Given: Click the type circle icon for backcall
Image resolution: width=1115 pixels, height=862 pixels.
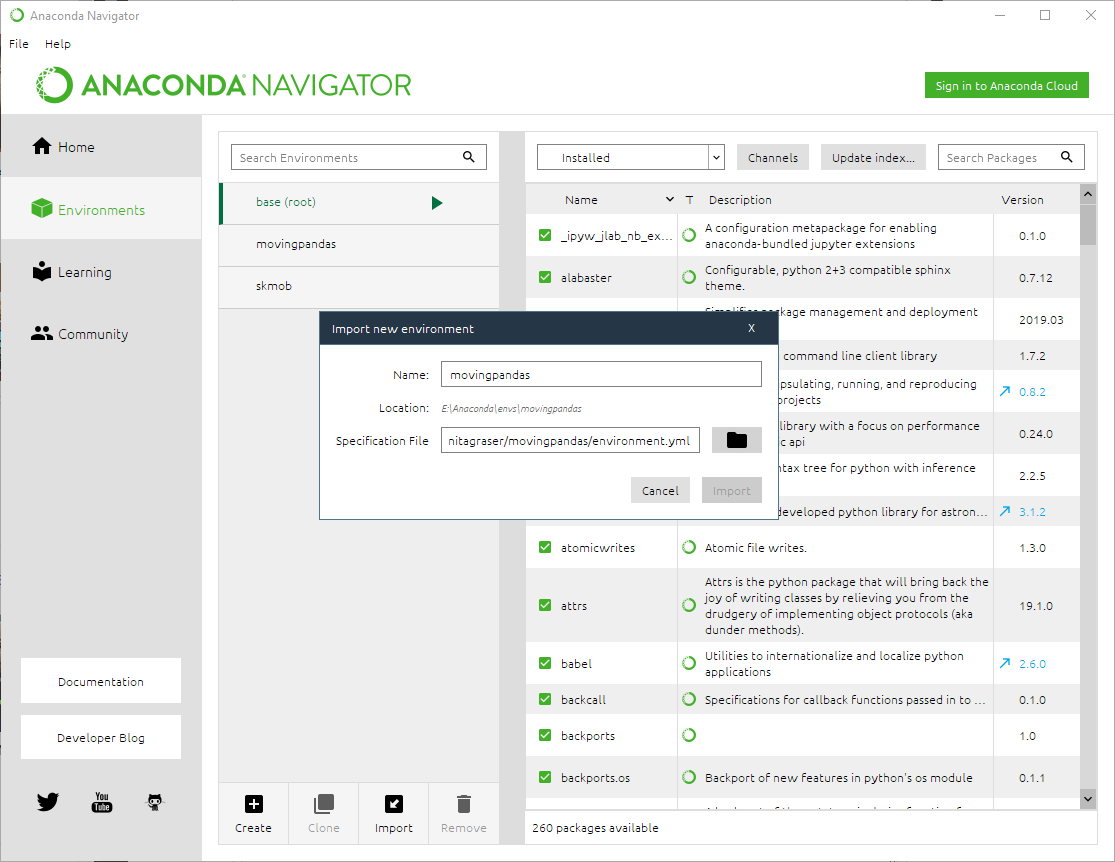Looking at the screenshot, I should tap(689, 699).
